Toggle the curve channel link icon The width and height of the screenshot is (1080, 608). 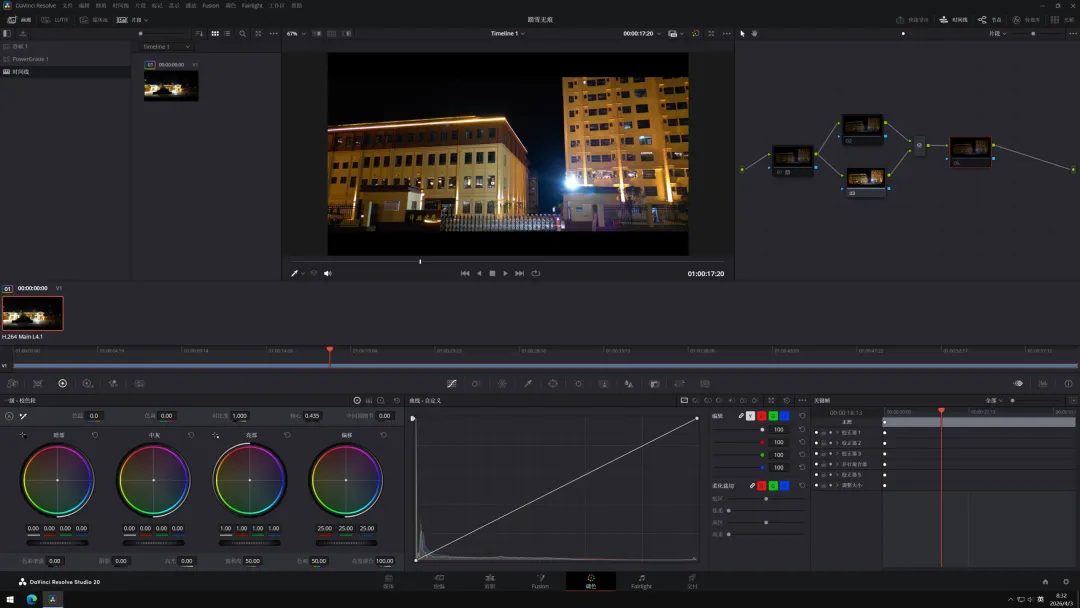(x=741, y=415)
